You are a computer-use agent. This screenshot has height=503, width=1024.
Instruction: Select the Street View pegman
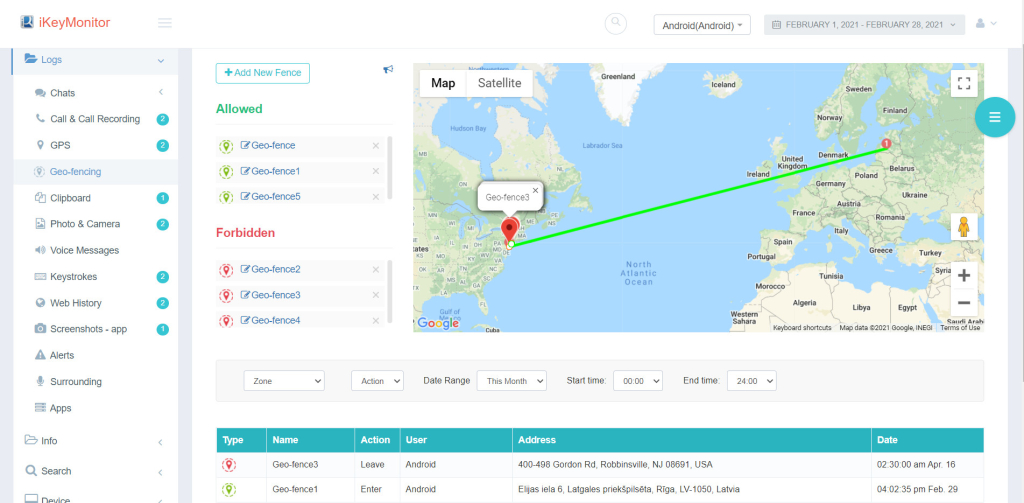[x=963, y=227]
